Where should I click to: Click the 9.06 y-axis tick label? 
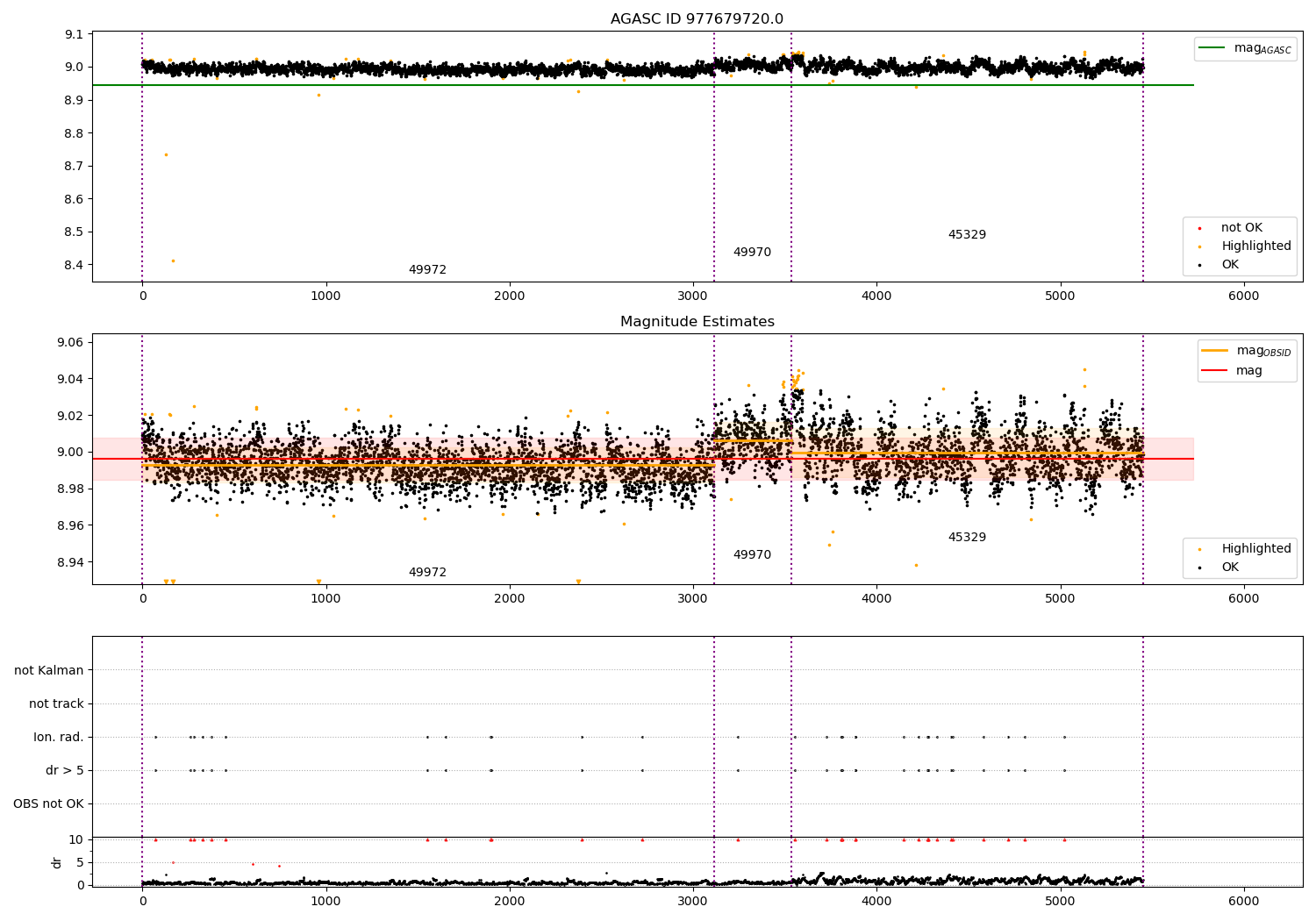(68, 342)
